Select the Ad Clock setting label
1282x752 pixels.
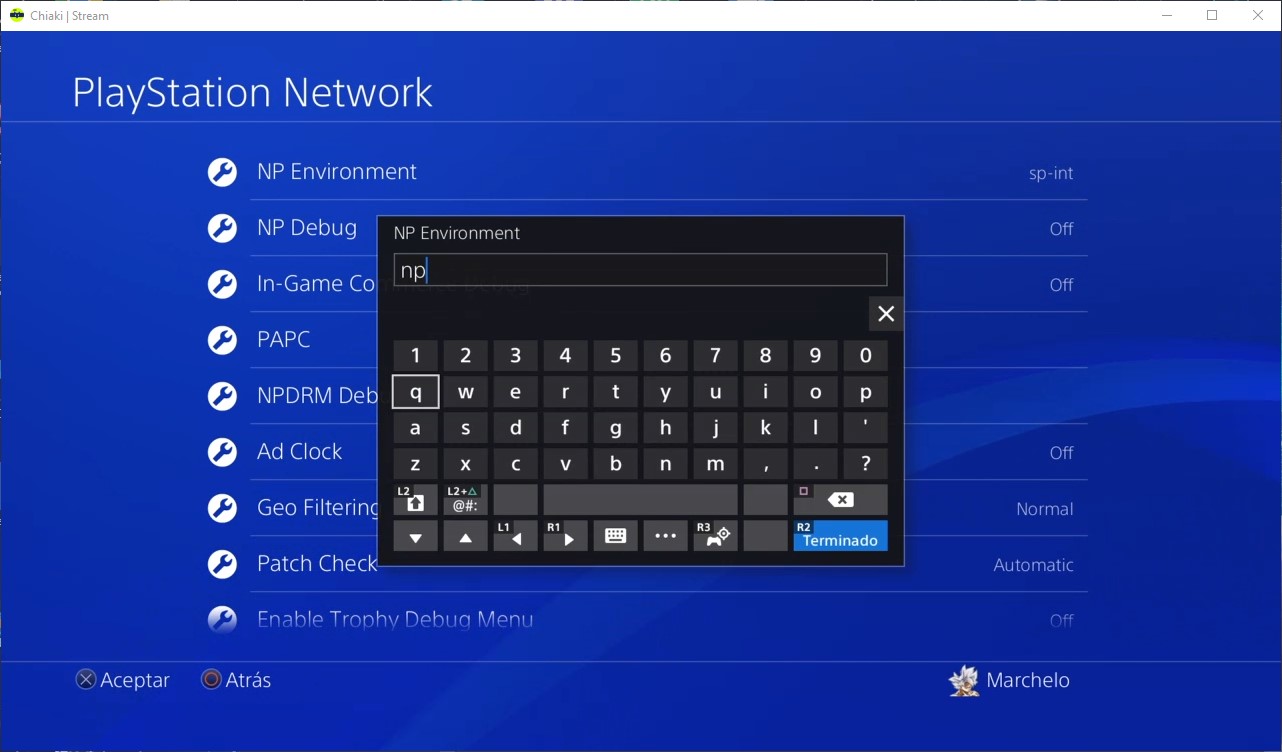point(300,452)
